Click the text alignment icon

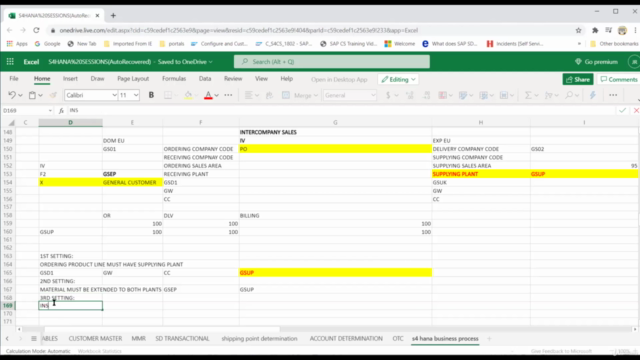pos(248,95)
